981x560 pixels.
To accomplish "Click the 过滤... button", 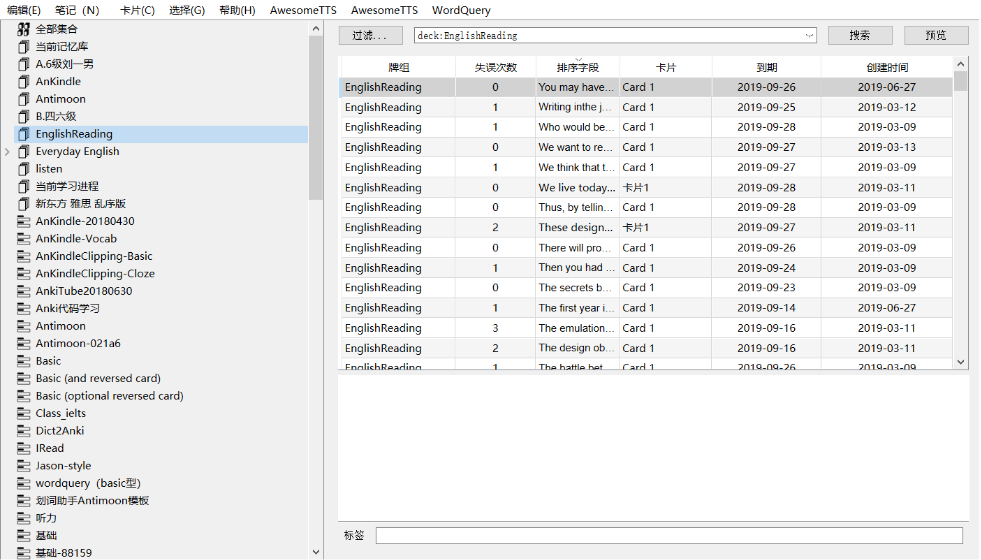I will [370, 36].
